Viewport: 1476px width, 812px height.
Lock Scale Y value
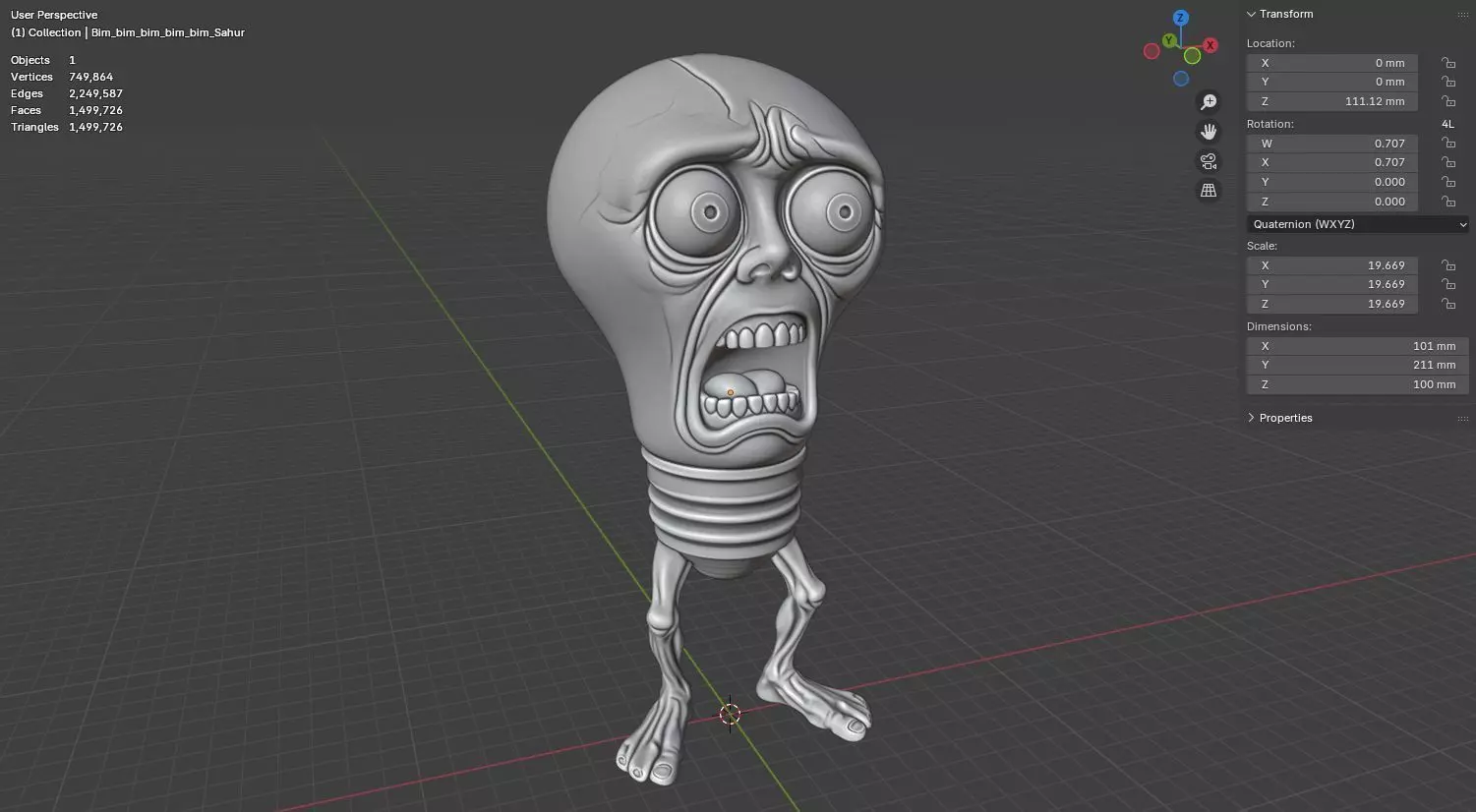(1448, 284)
